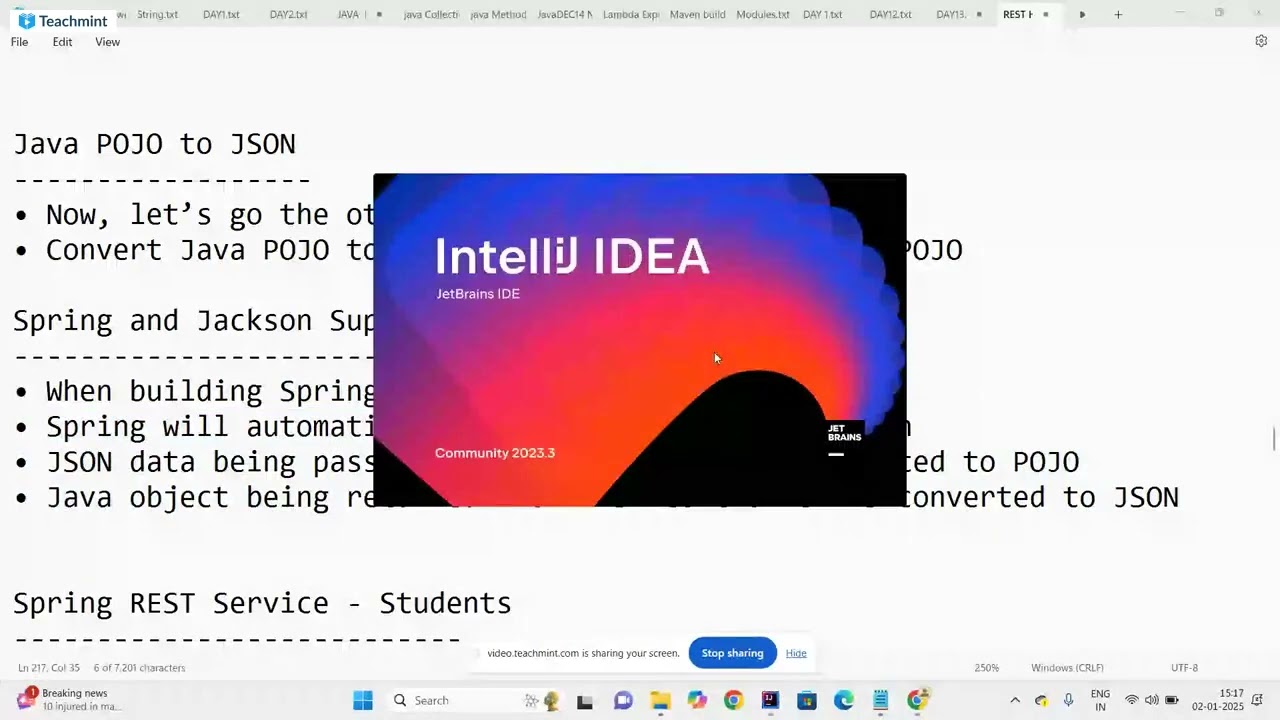
Task: Open the View menu
Action: click(x=107, y=42)
